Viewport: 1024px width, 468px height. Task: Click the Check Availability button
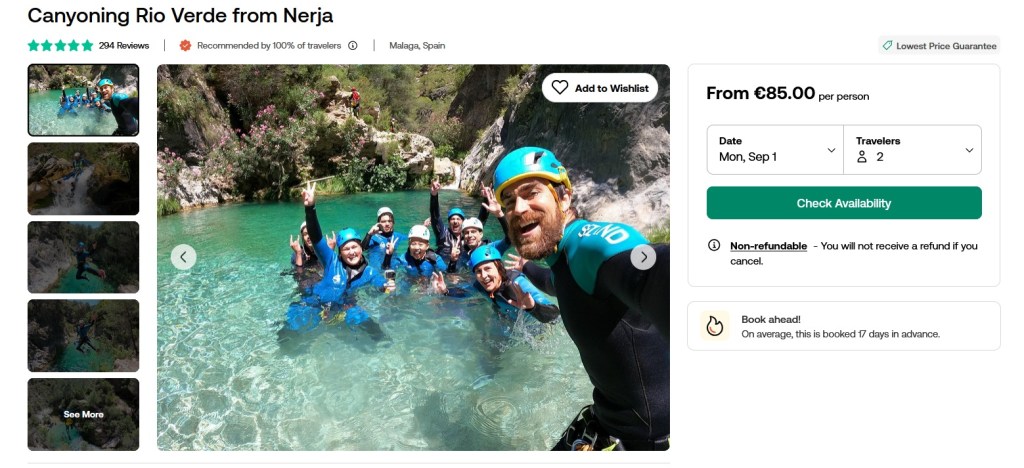[843, 203]
